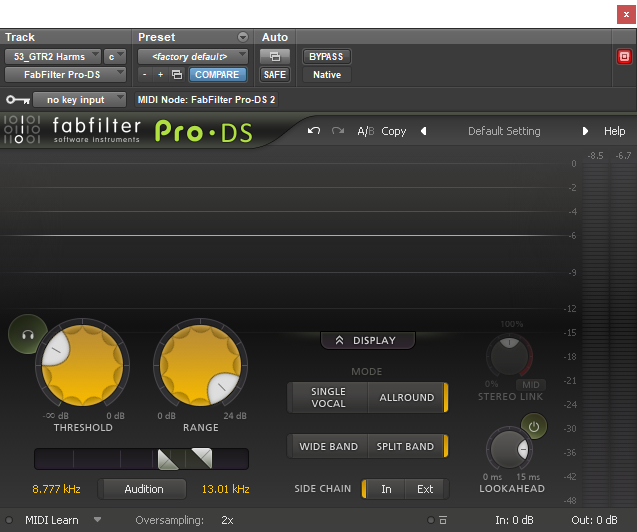Click the MIDI Learn button
Screen dimensions: 637x532
pos(52,520)
